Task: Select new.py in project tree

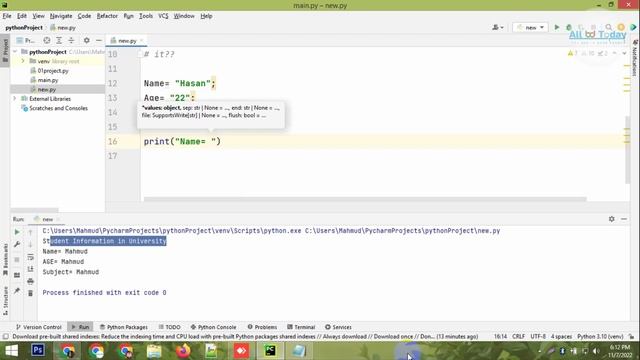Action: pos(47,89)
